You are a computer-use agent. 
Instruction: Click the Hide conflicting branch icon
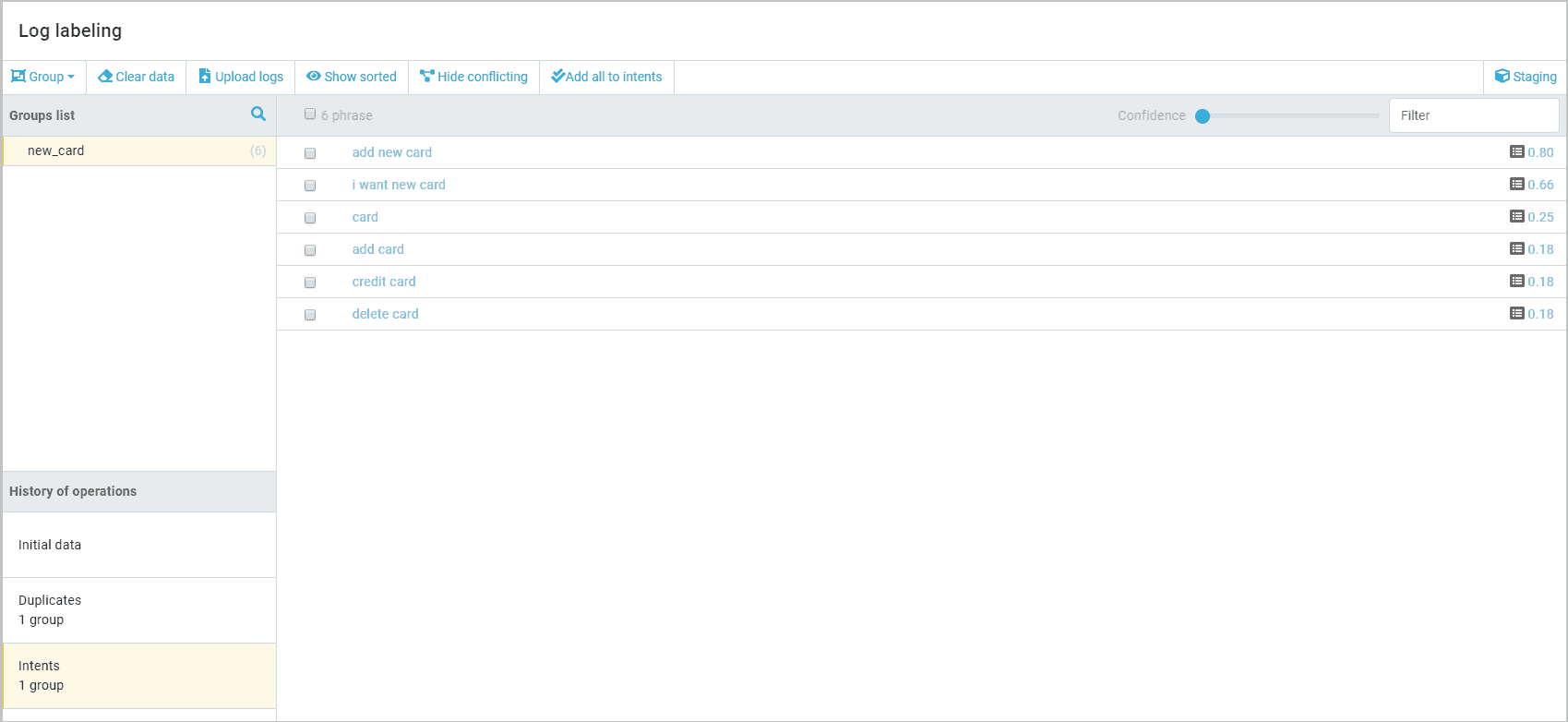coord(426,77)
